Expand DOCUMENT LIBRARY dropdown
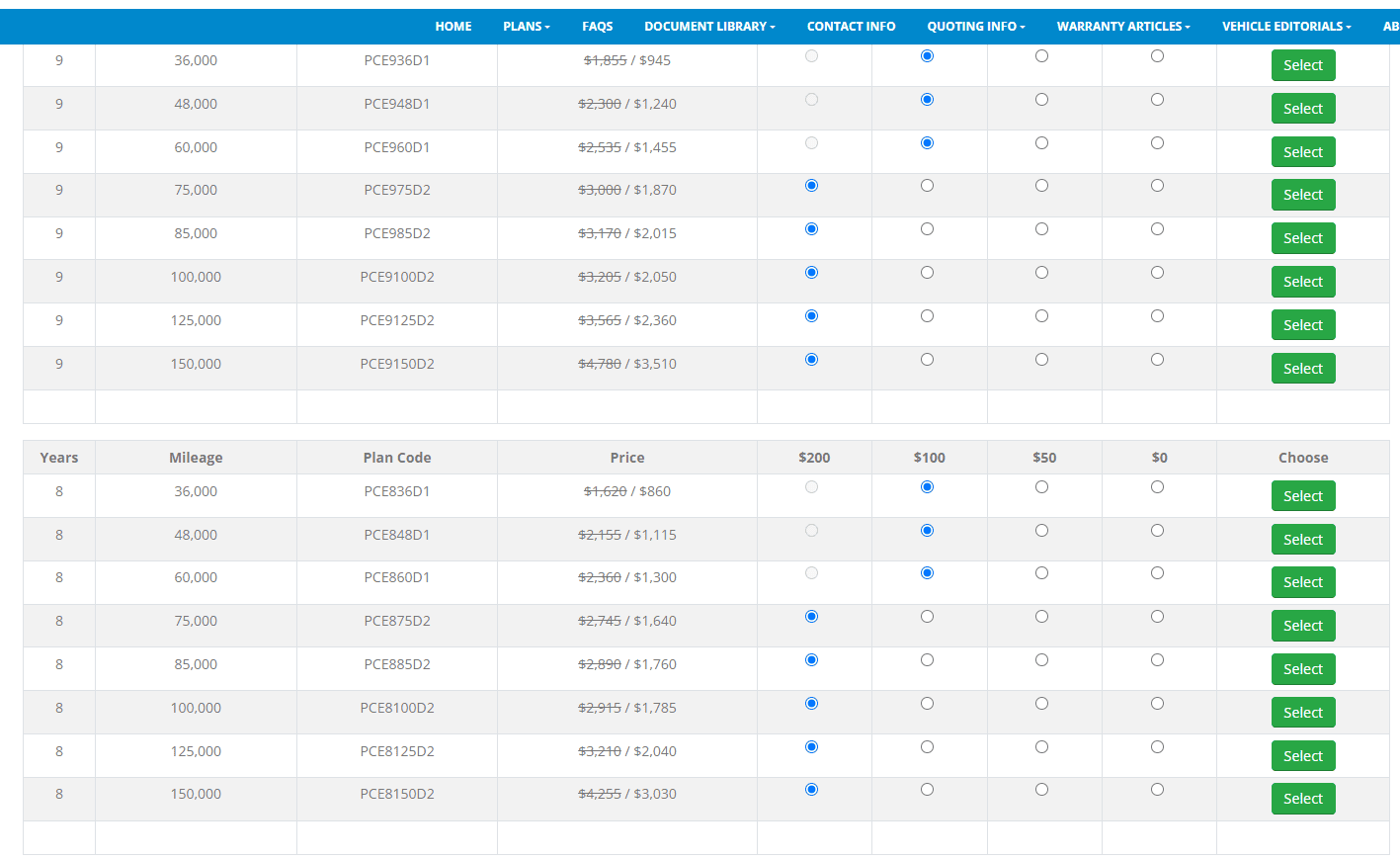The width and height of the screenshot is (1400, 858). click(x=709, y=27)
